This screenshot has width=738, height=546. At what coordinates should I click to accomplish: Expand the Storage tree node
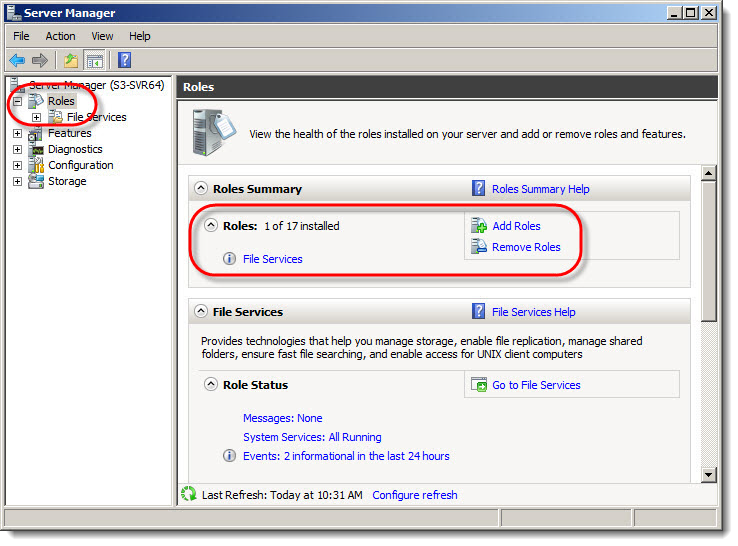click(x=17, y=181)
